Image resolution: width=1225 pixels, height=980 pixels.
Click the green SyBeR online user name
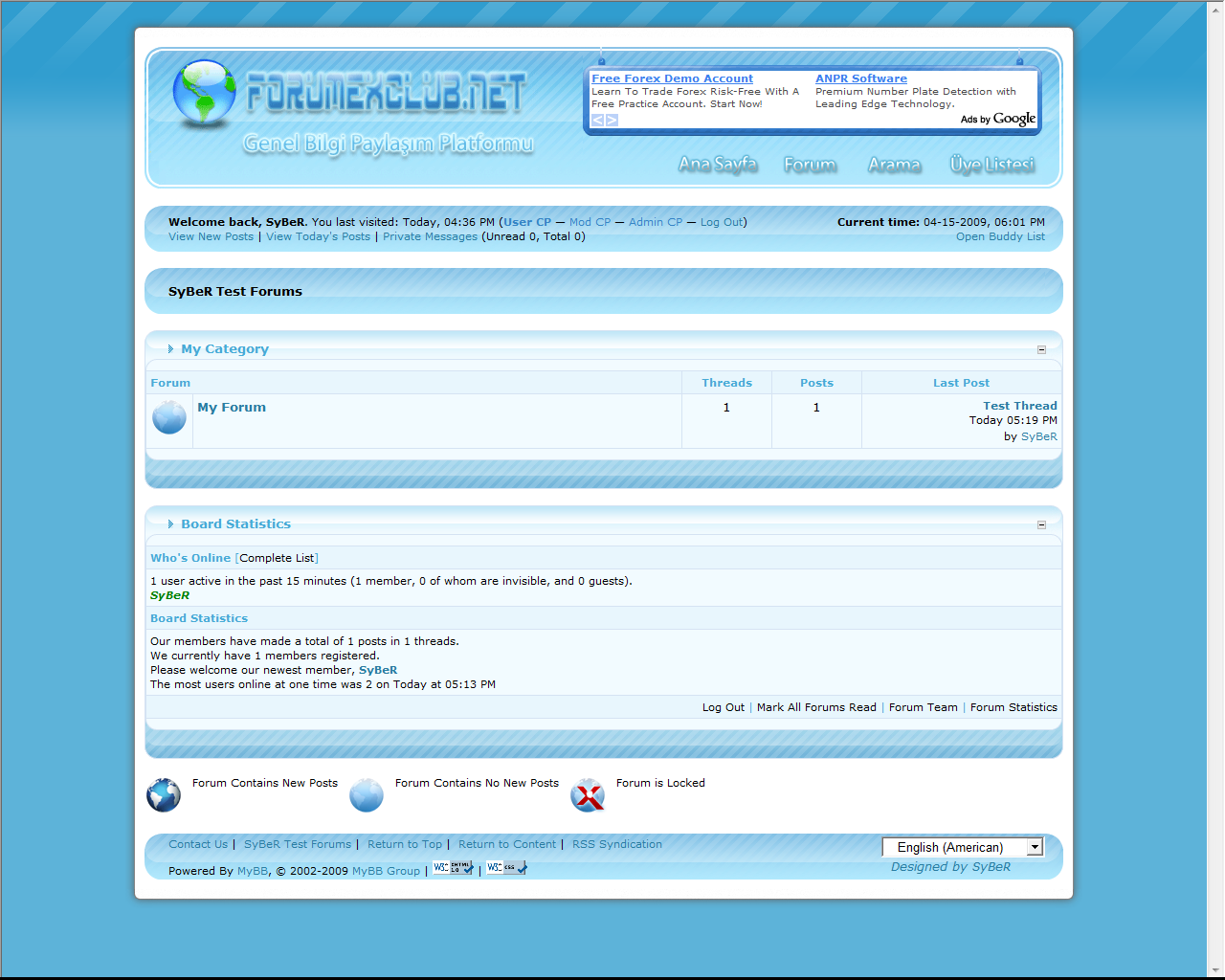point(169,595)
